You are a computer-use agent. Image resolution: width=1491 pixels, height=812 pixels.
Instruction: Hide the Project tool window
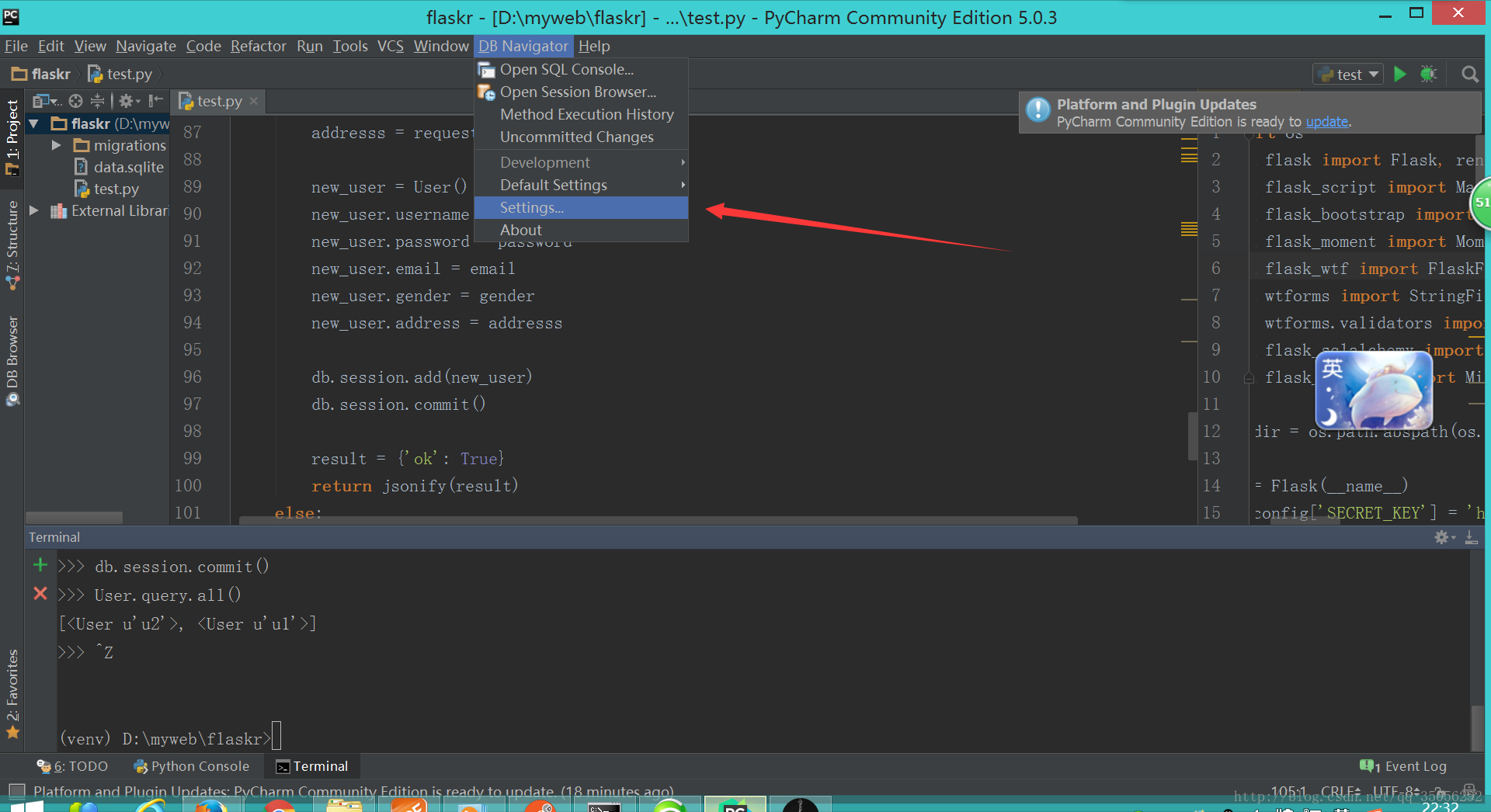pos(156,101)
